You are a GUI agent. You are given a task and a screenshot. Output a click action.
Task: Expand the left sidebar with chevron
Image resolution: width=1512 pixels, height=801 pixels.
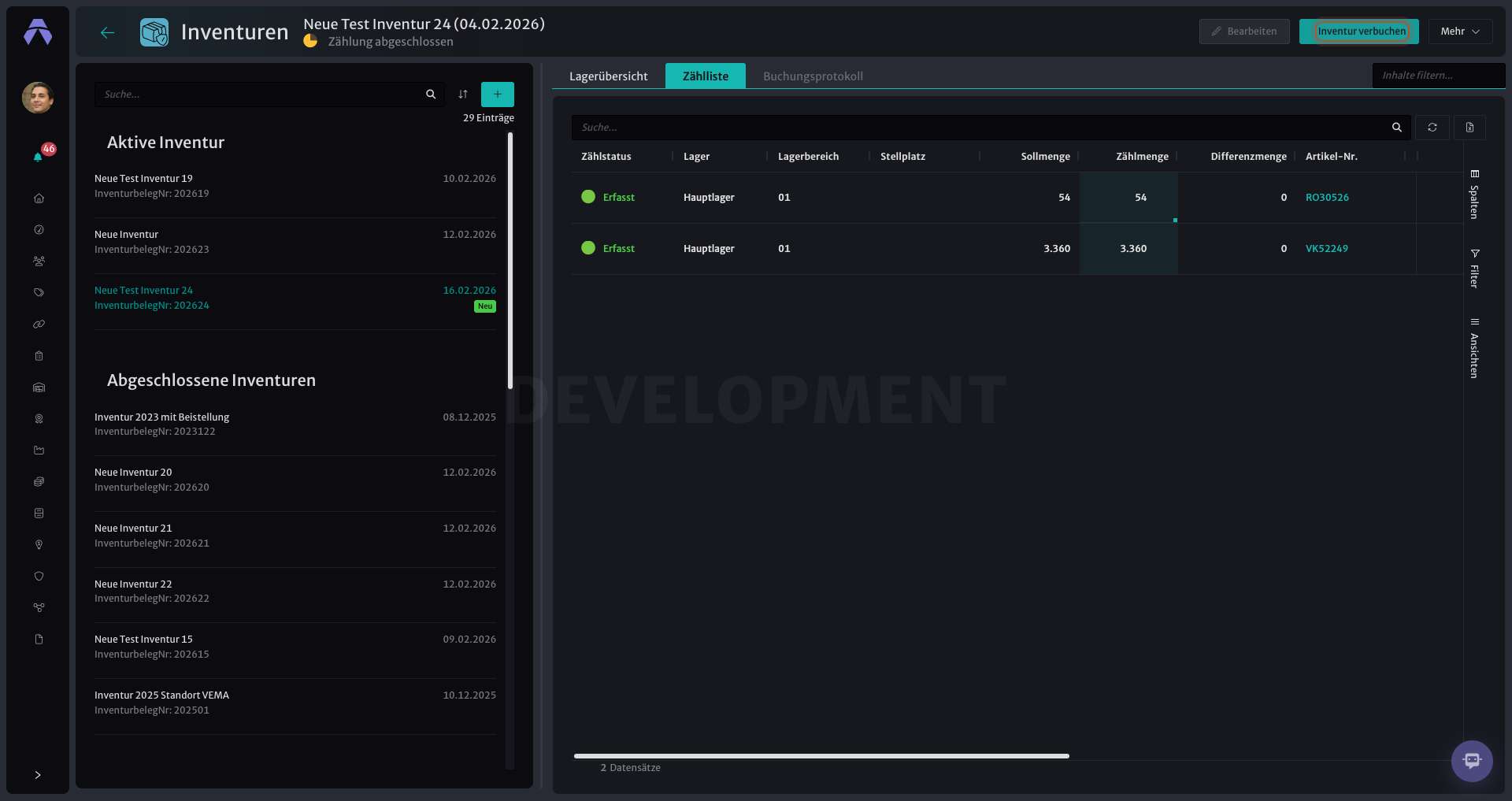[38, 775]
